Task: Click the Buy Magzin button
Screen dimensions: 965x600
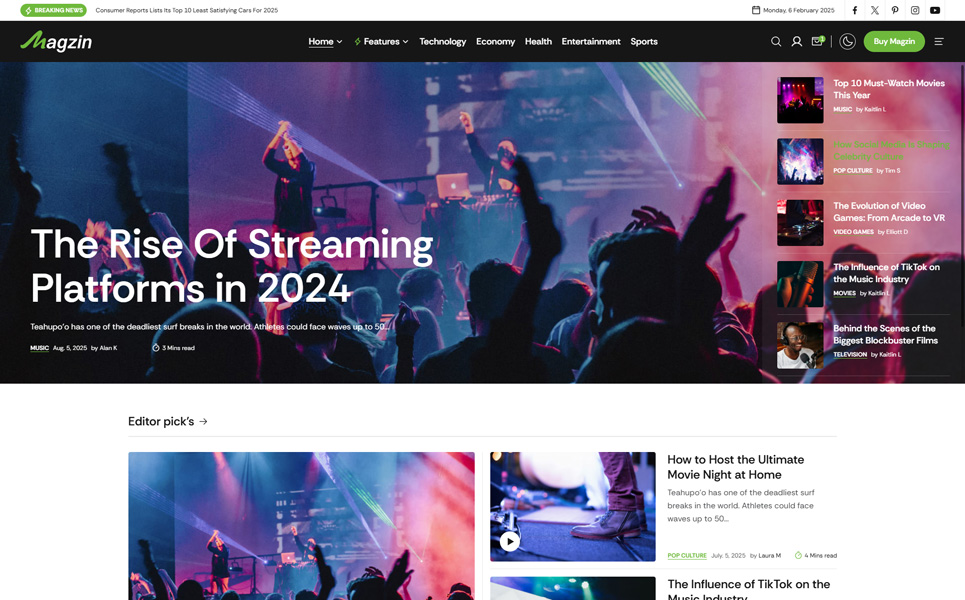Action: click(x=894, y=42)
